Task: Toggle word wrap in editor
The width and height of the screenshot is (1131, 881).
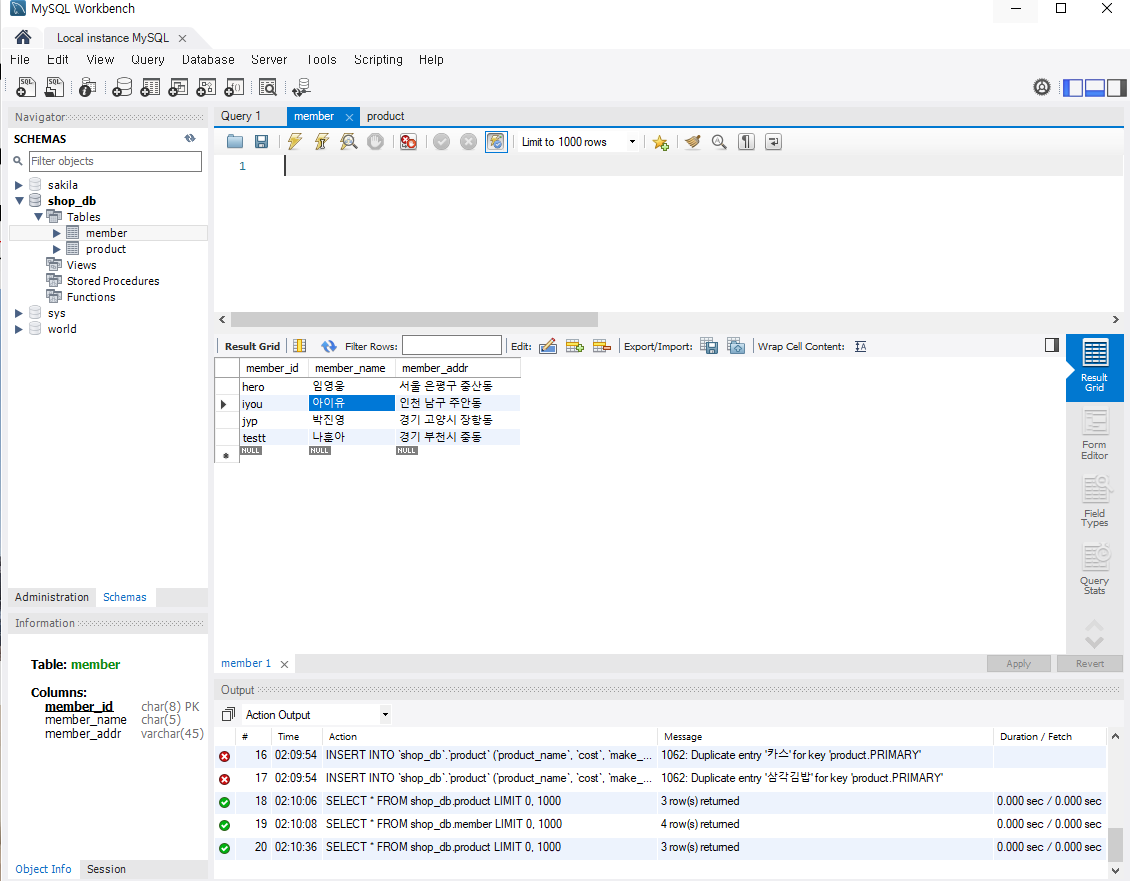Action: [773, 141]
